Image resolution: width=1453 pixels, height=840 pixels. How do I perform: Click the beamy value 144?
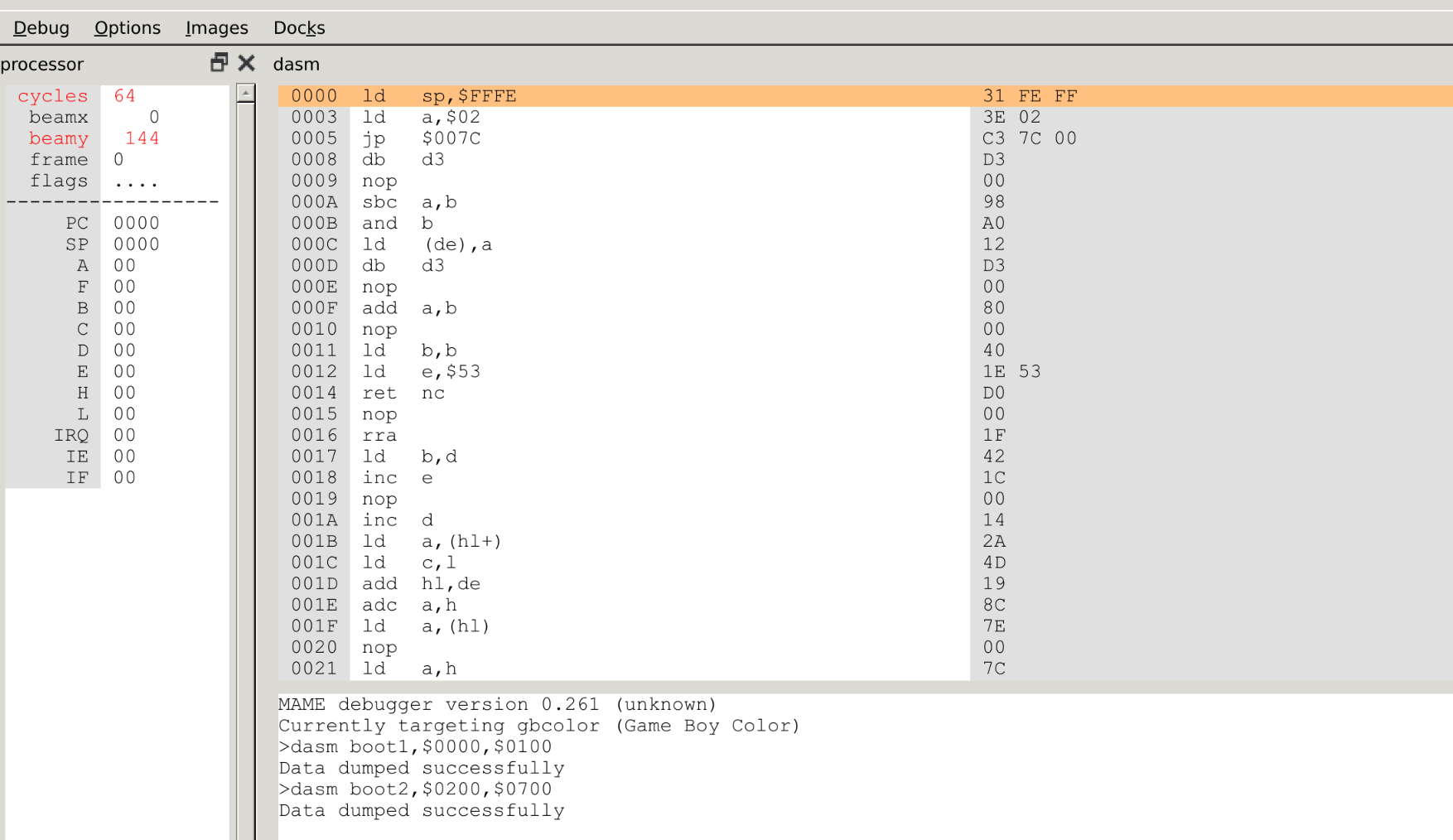click(x=142, y=138)
